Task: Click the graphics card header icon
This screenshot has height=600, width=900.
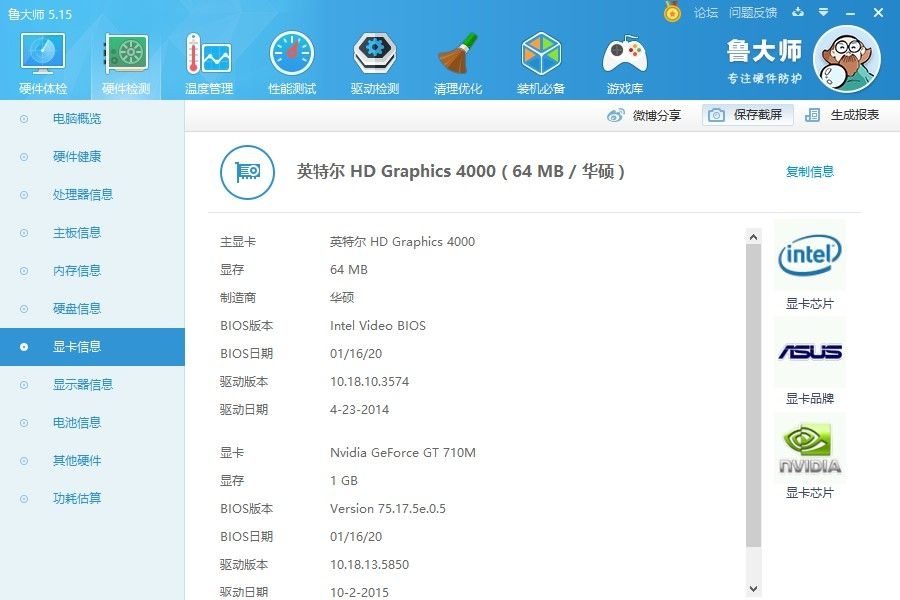Action: click(247, 172)
